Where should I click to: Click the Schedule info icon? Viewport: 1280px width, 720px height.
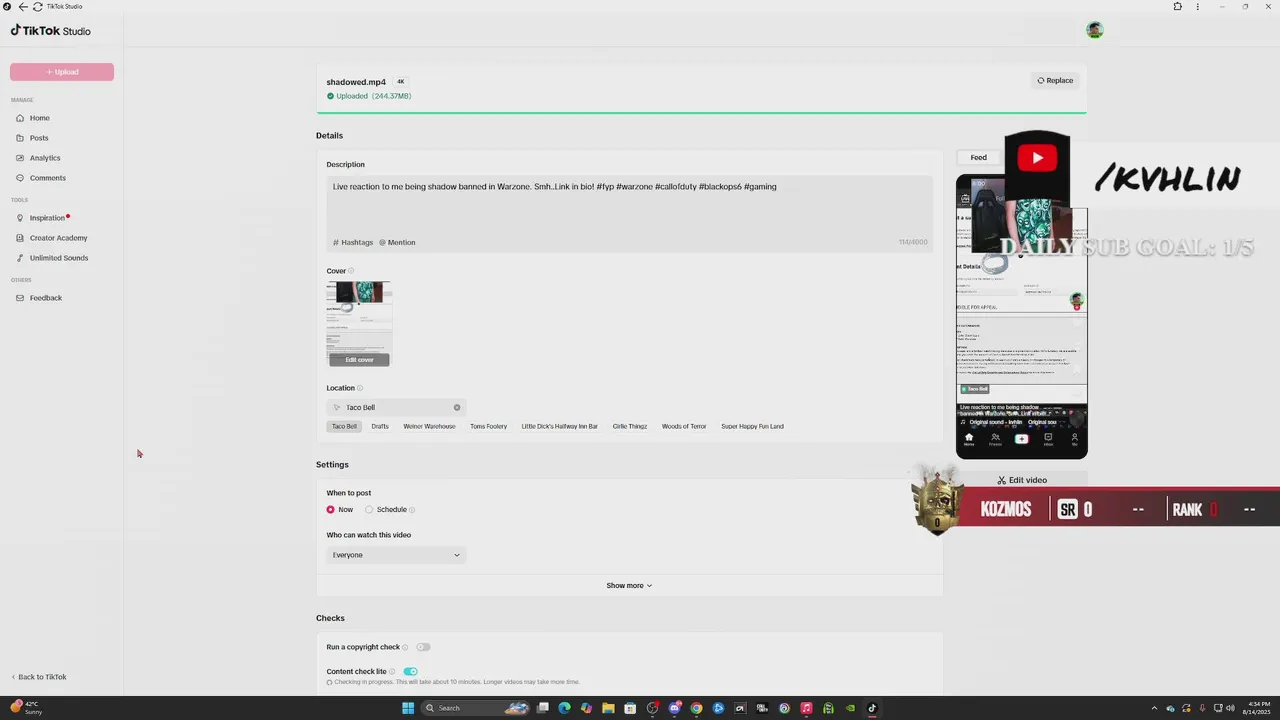coord(412,510)
